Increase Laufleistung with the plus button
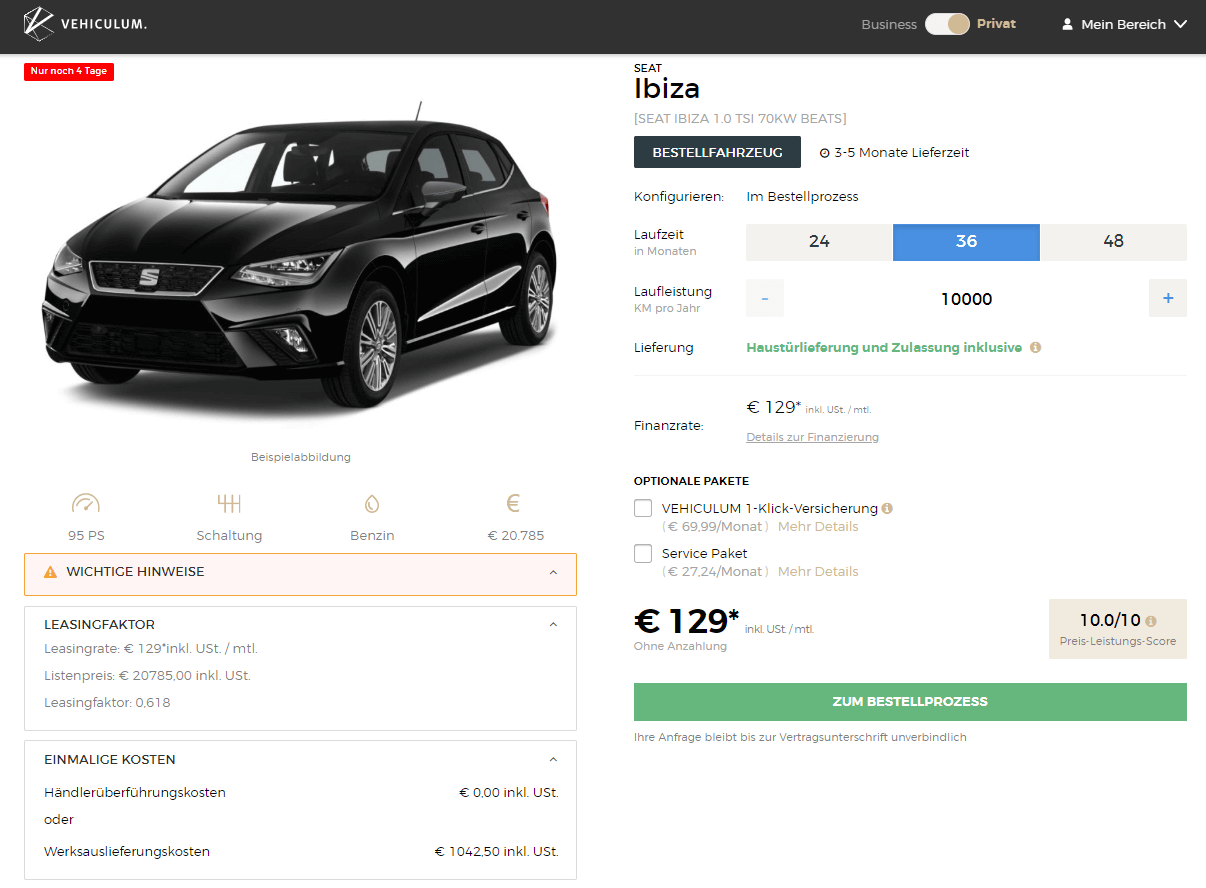 click(x=1168, y=298)
